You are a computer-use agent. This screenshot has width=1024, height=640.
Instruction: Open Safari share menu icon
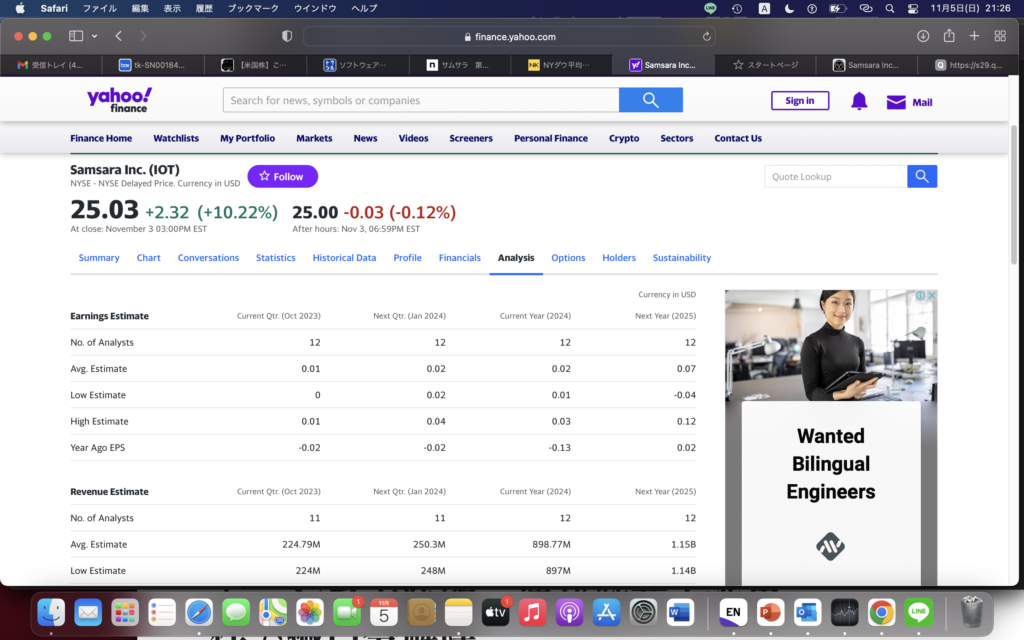click(x=948, y=36)
